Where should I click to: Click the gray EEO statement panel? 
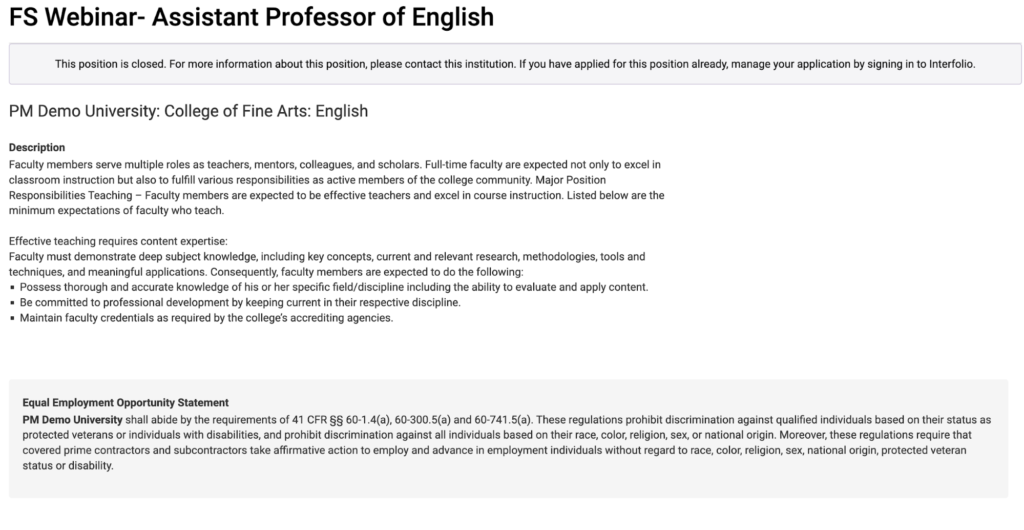[508, 439]
